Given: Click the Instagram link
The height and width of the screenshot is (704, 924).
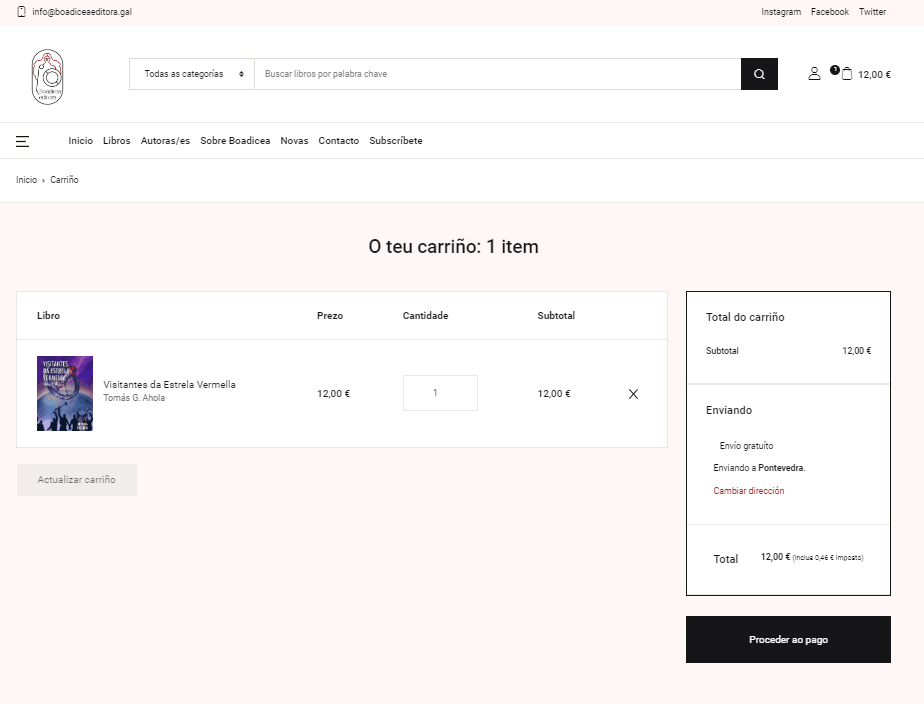Looking at the screenshot, I should click(781, 12).
